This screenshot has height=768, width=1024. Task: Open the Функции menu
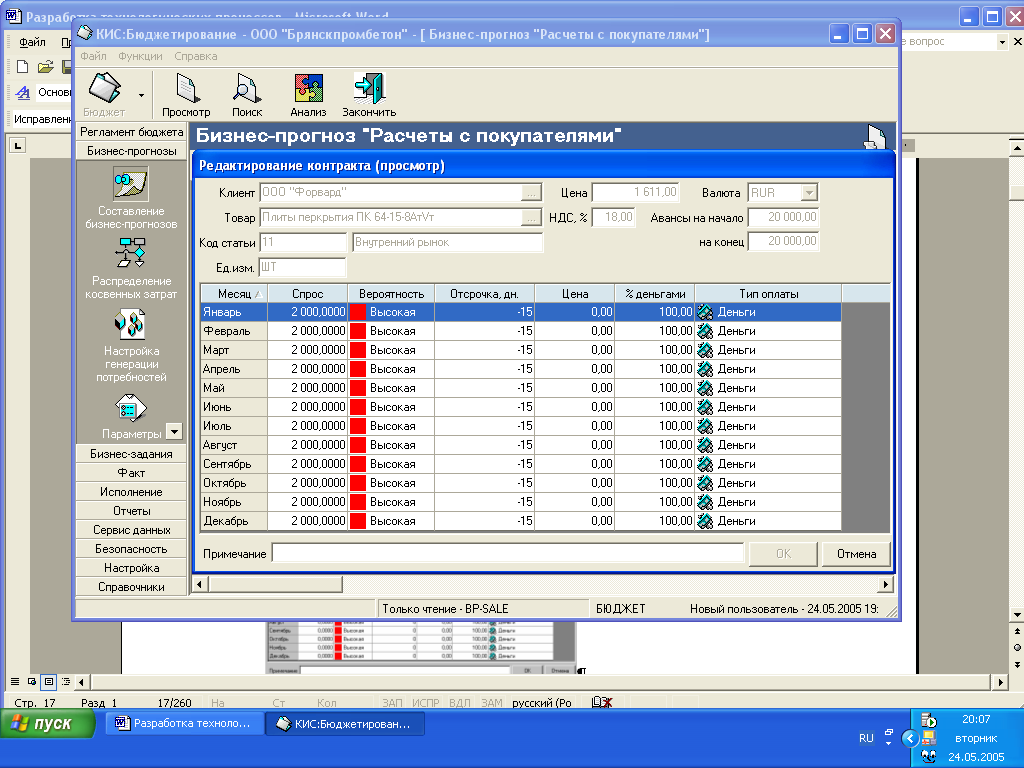[140, 57]
